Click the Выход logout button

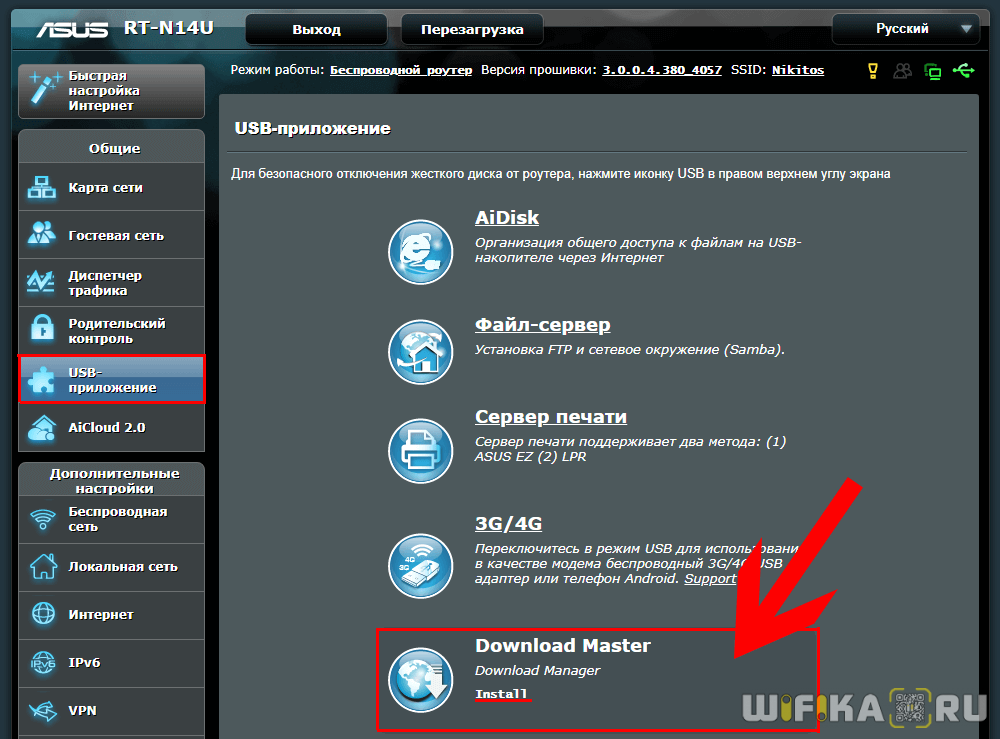tap(316, 29)
